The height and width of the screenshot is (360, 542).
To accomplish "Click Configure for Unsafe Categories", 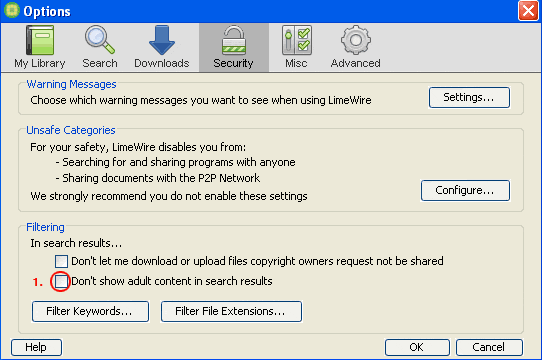I will pyautogui.click(x=465, y=190).
